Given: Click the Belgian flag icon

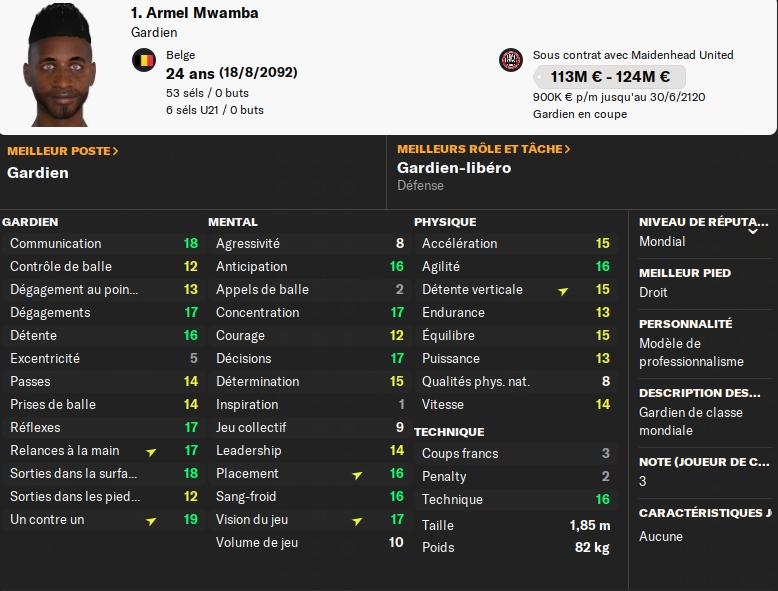Looking at the screenshot, I should [144, 60].
